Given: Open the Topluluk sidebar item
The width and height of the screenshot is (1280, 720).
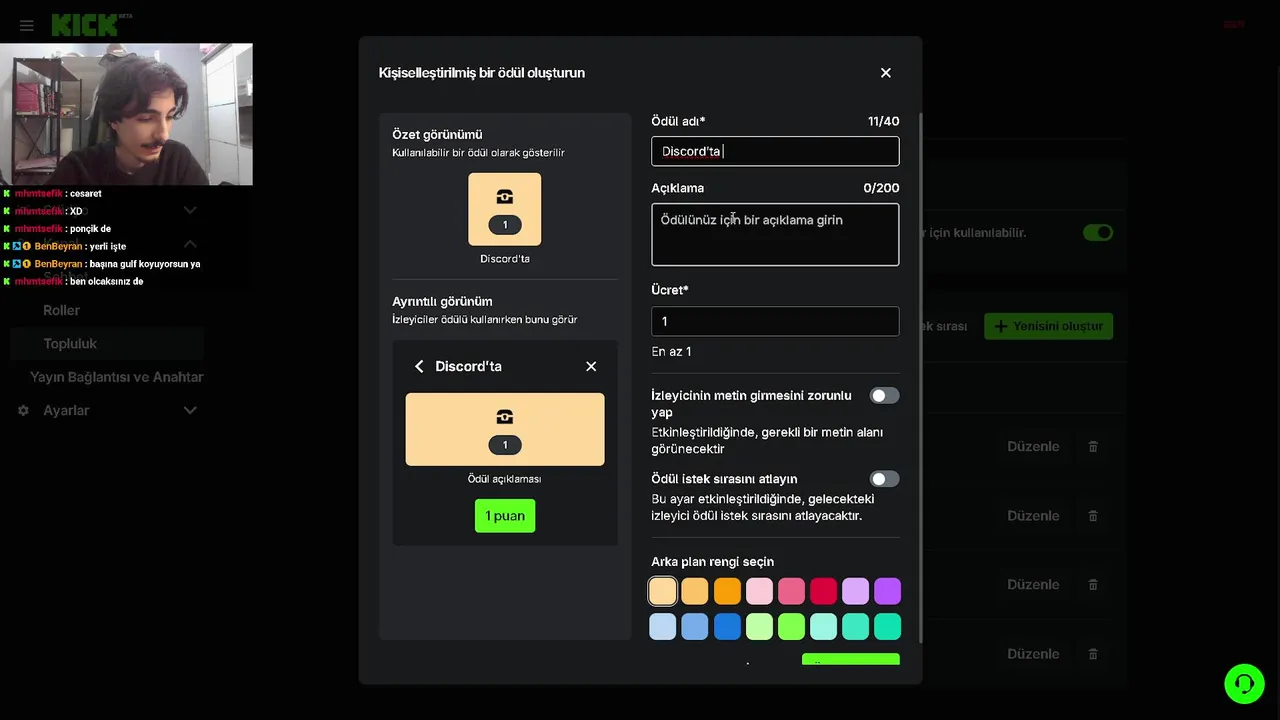Looking at the screenshot, I should (x=70, y=343).
